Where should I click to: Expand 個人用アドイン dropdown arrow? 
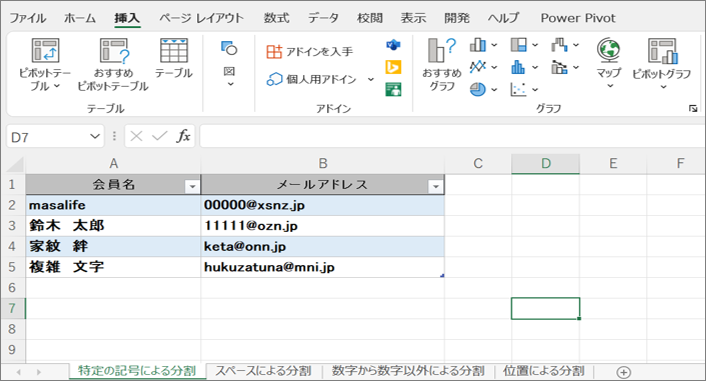point(371,80)
